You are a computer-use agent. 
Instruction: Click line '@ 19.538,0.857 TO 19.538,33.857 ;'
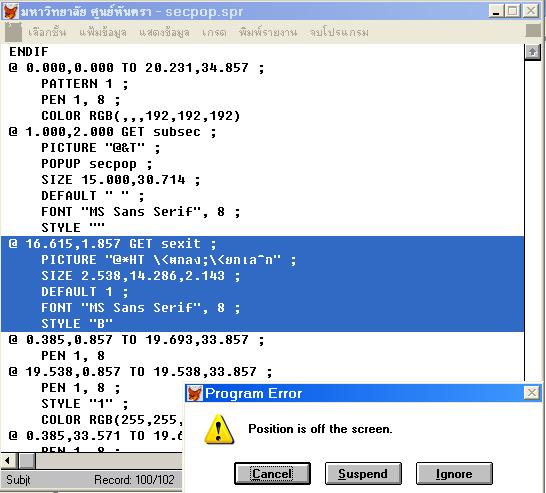pos(140,372)
